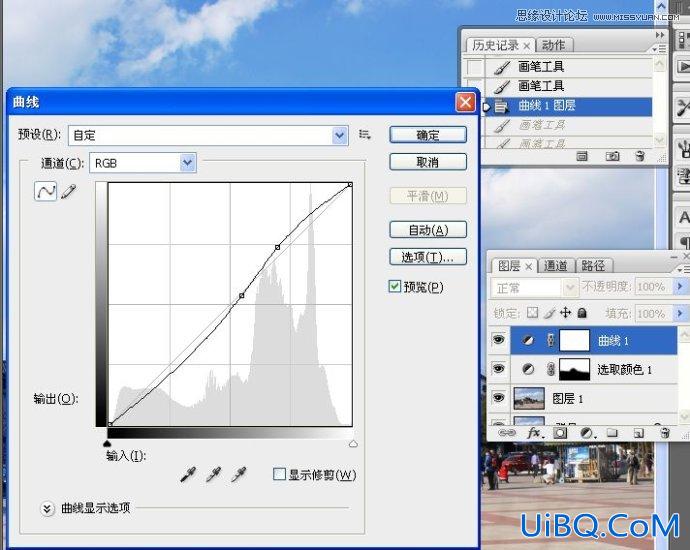The height and width of the screenshot is (550, 690).
Task: Click the 平滑 Smooth button
Action: click(x=428, y=196)
